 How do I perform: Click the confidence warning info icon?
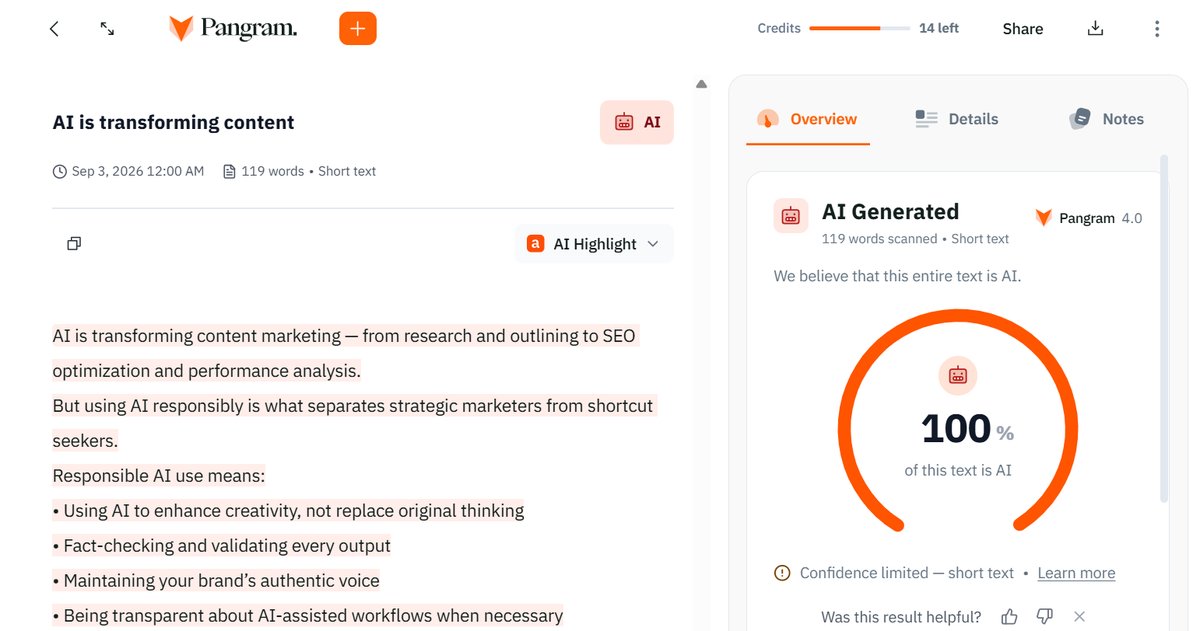782,573
